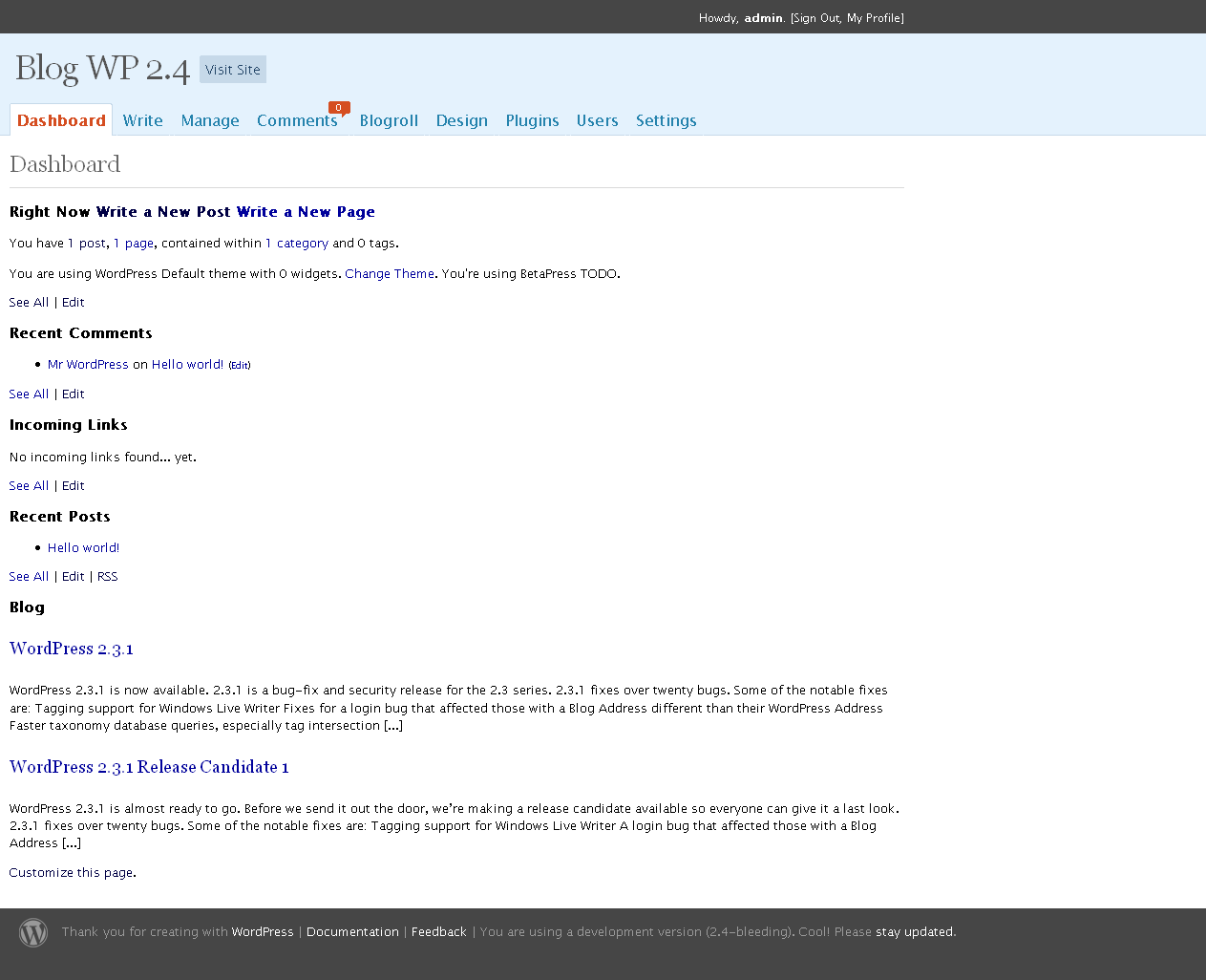Click the Feedback footer link
The height and width of the screenshot is (980, 1206).
click(439, 932)
